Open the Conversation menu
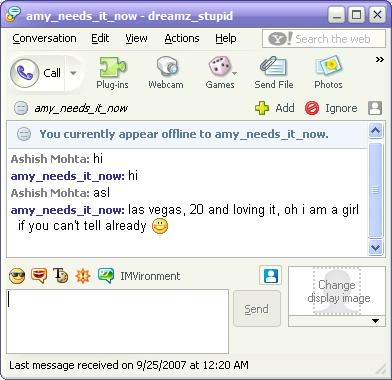The width and height of the screenshot is (392, 380). [x=44, y=38]
